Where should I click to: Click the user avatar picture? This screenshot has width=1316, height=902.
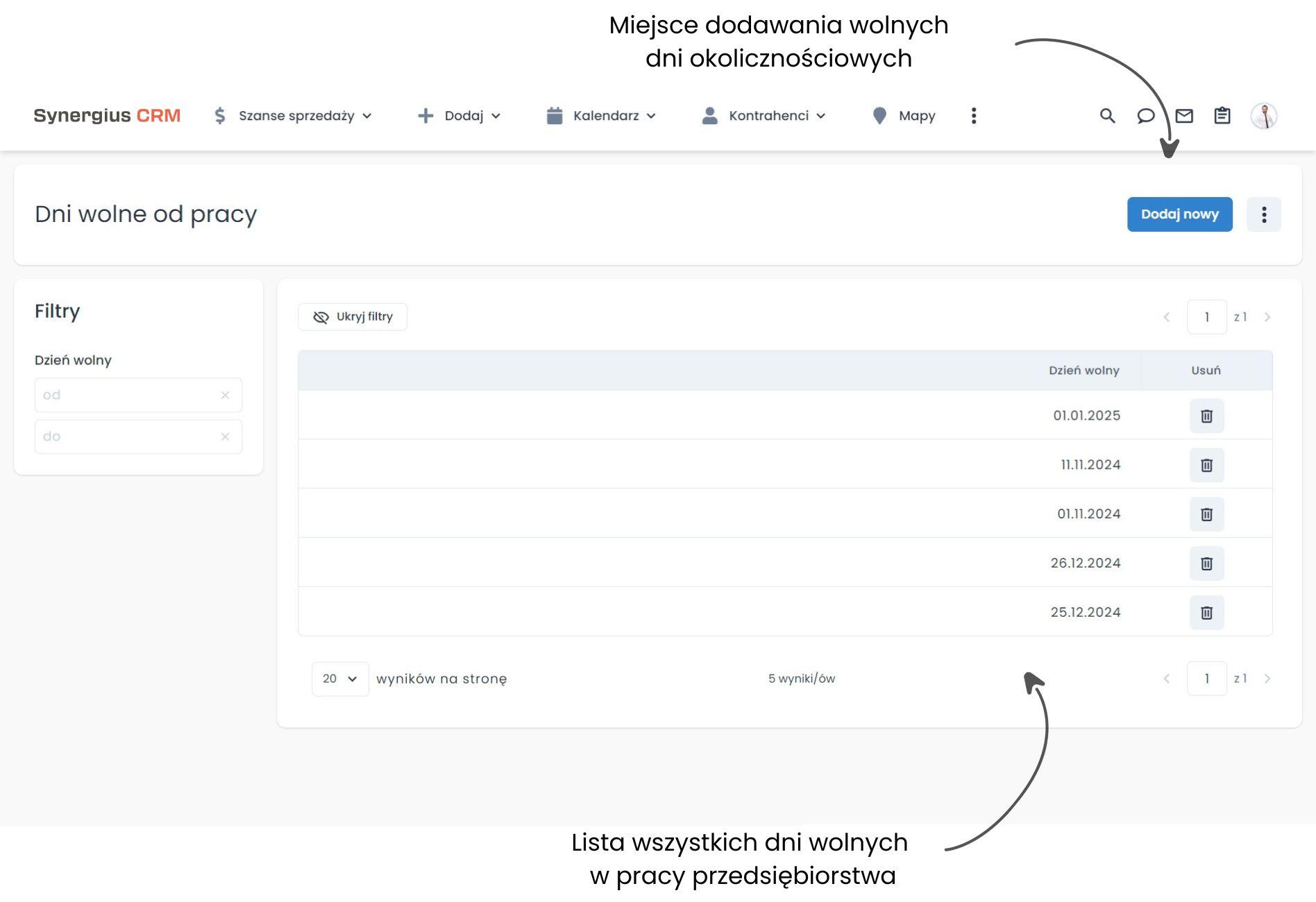pyautogui.click(x=1265, y=116)
